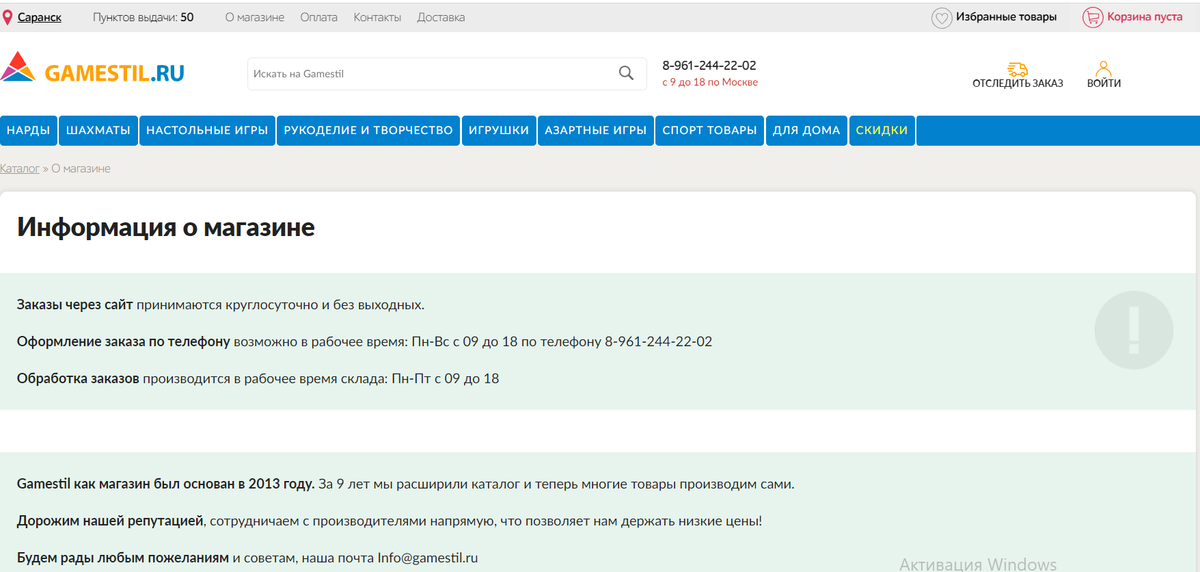The image size is (1200, 572).
Task: Open Корзина пуста cart link
Action: 1144,17
